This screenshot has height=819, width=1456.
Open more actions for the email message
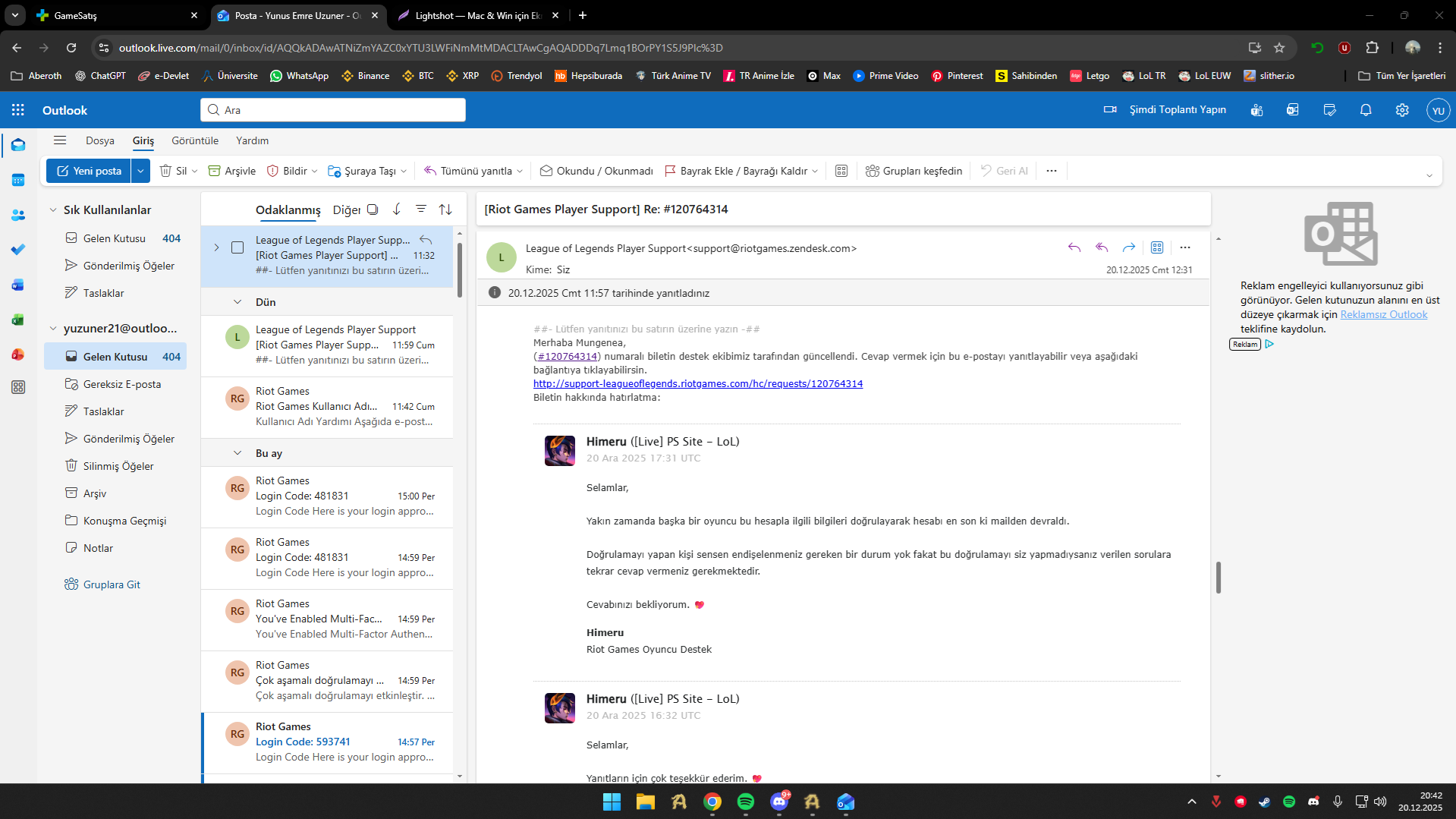pos(1185,247)
